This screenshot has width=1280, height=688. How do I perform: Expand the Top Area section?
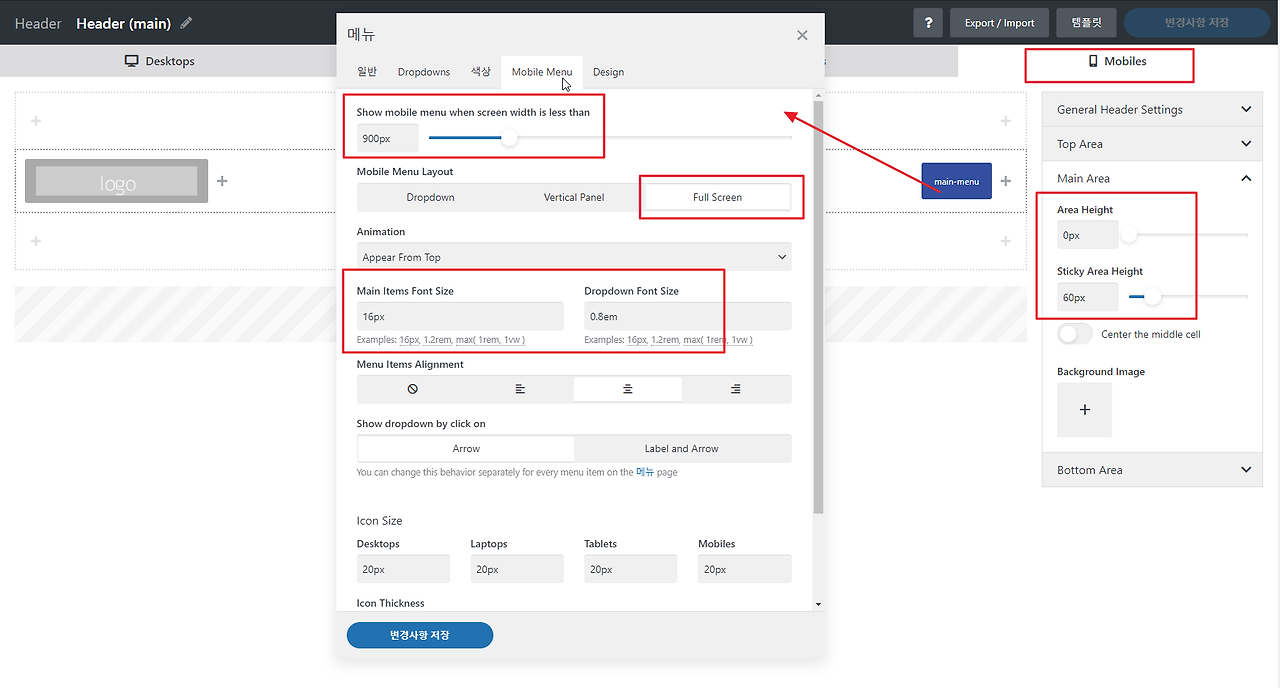1152,144
